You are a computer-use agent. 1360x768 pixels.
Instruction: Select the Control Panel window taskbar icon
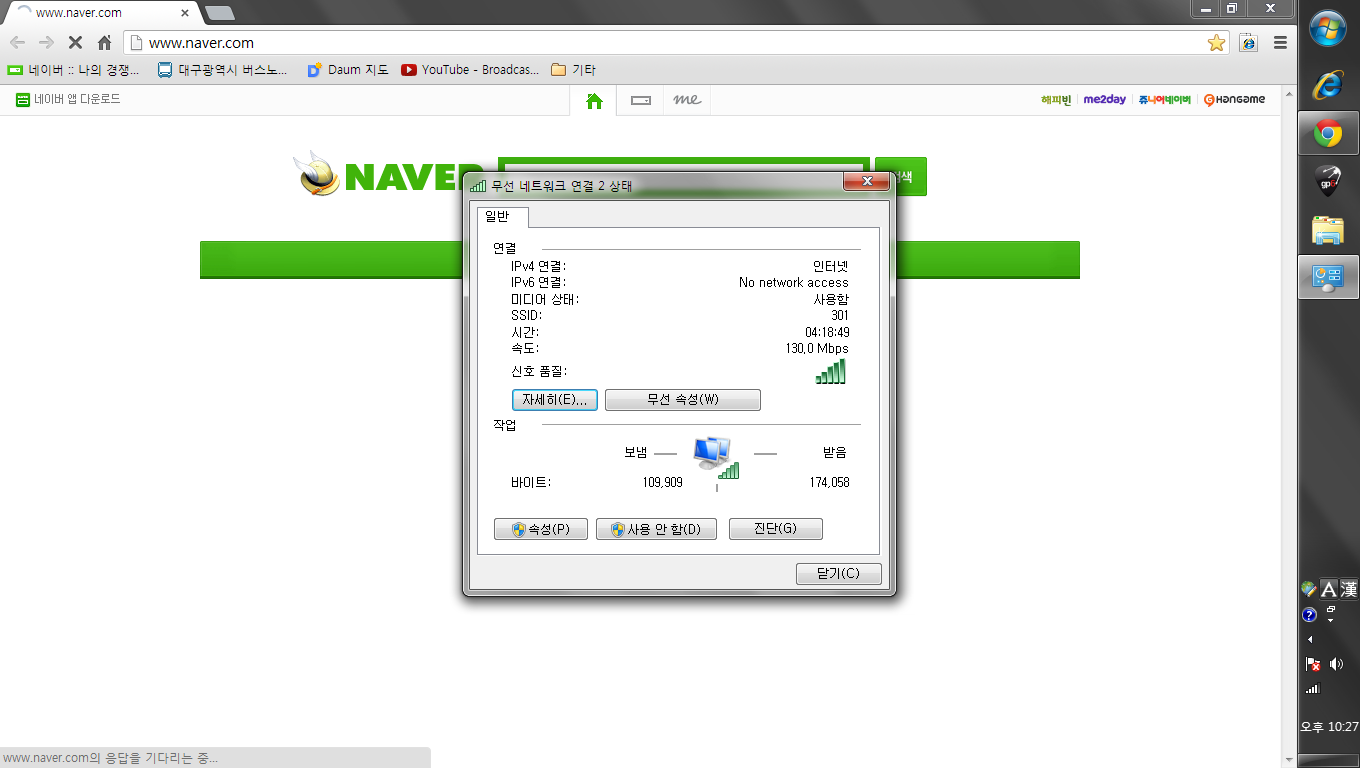(1328, 277)
